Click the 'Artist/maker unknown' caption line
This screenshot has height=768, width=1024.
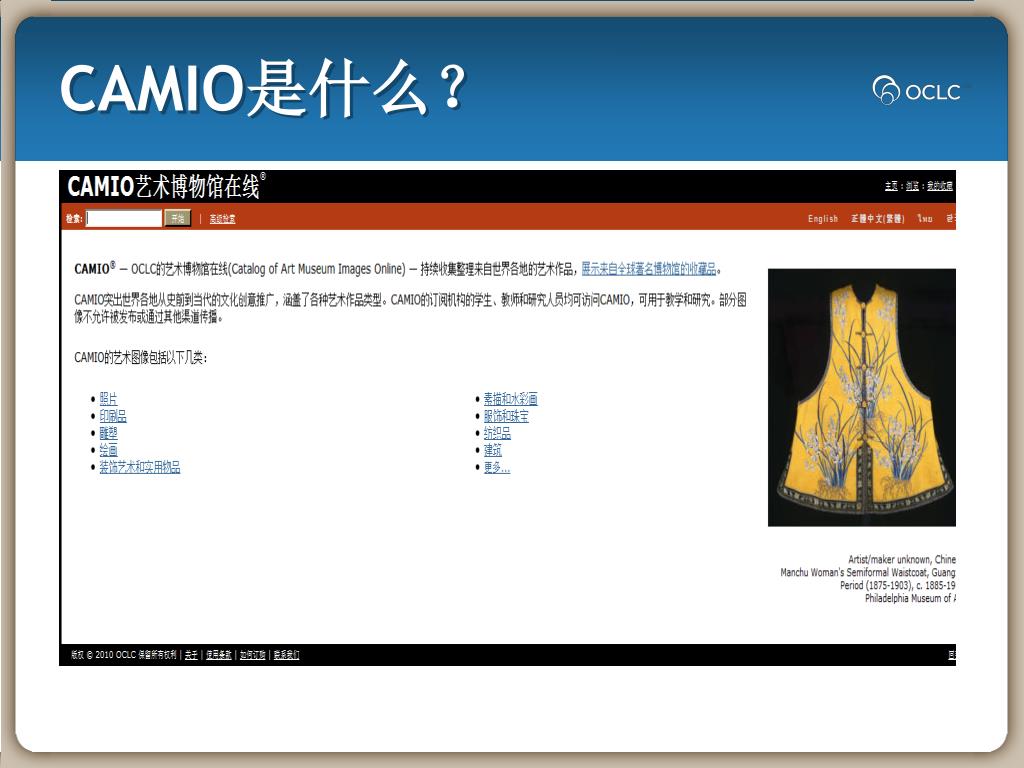[889, 560]
